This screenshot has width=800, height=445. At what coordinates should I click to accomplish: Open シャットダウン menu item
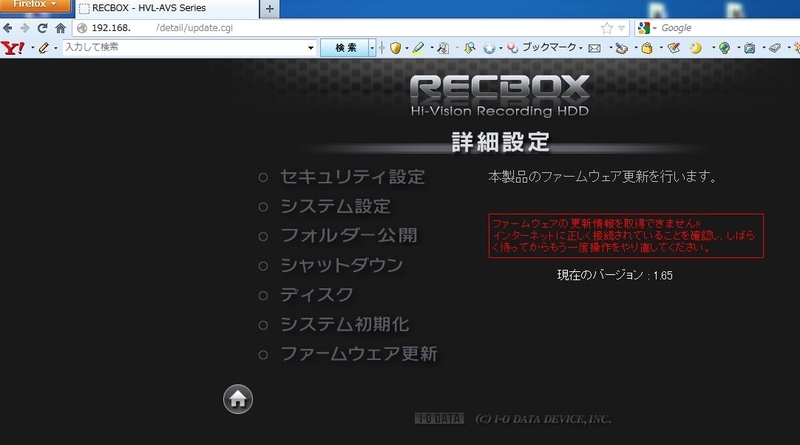pos(342,265)
